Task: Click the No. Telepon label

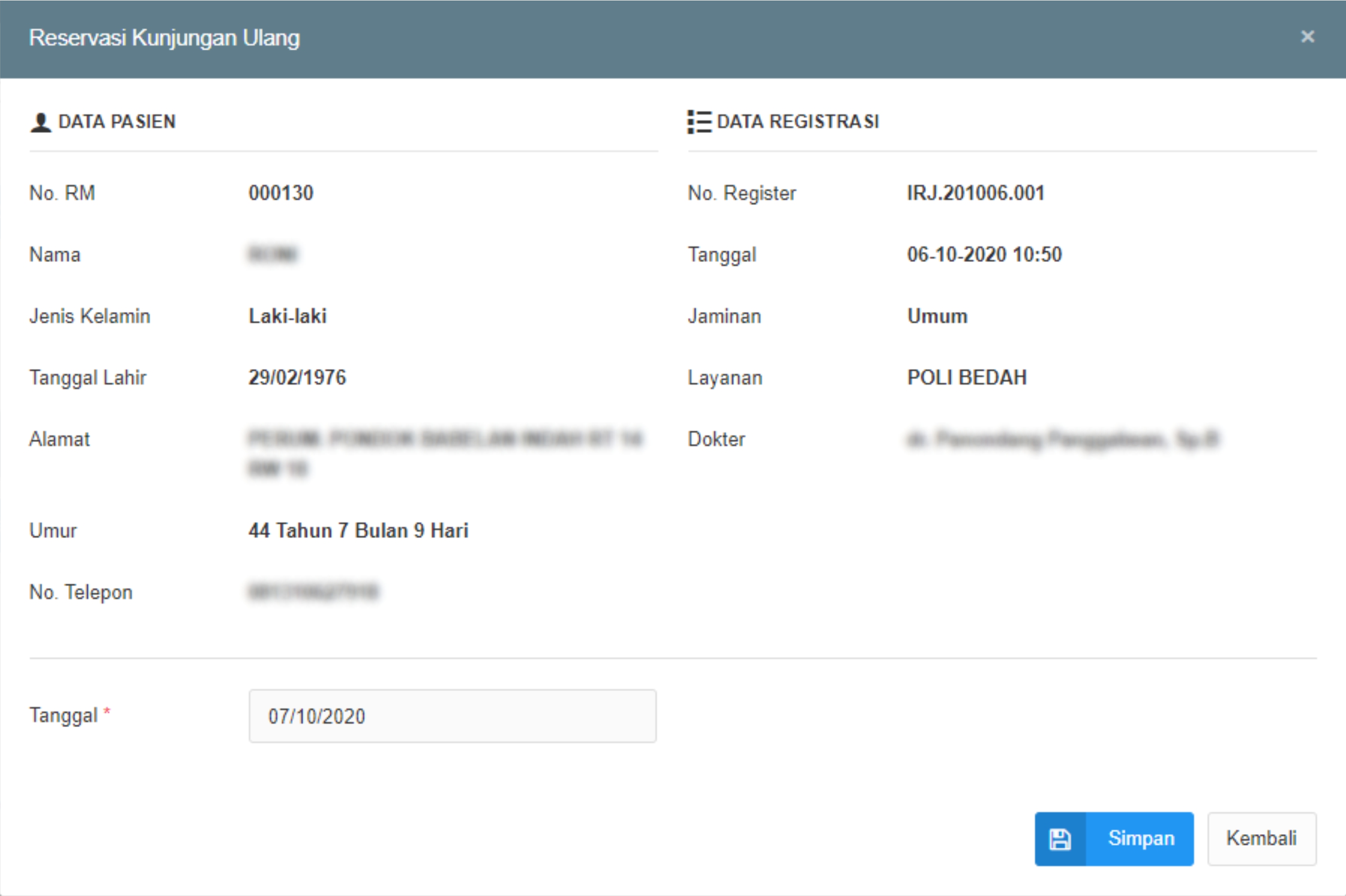Action: [x=81, y=592]
